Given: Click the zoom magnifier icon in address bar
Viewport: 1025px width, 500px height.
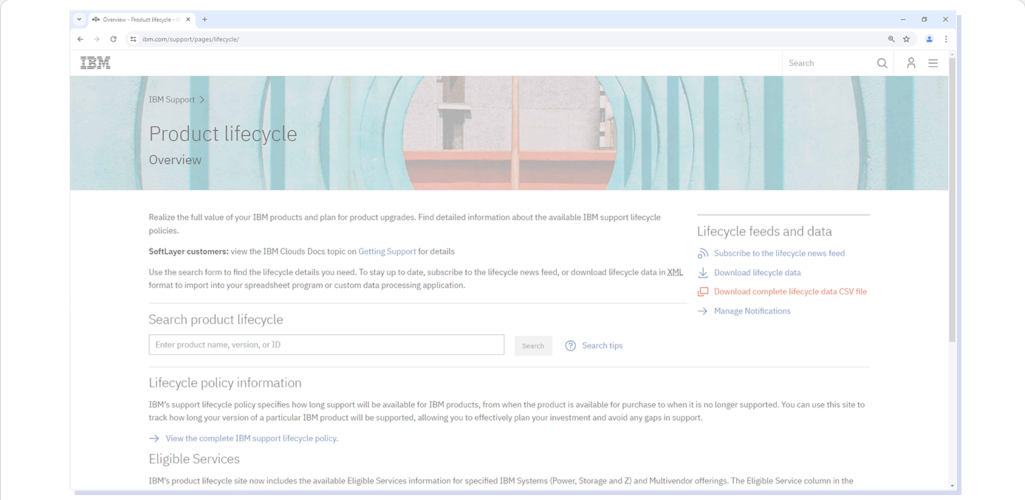Looking at the screenshot, I should coord(891,39).
